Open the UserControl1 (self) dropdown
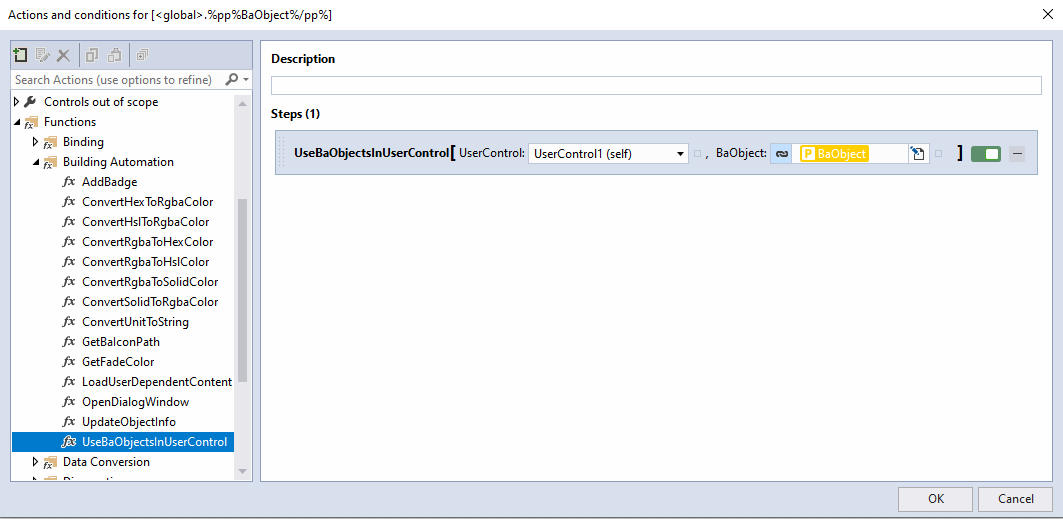1063x519 pixels. point(608,154)
